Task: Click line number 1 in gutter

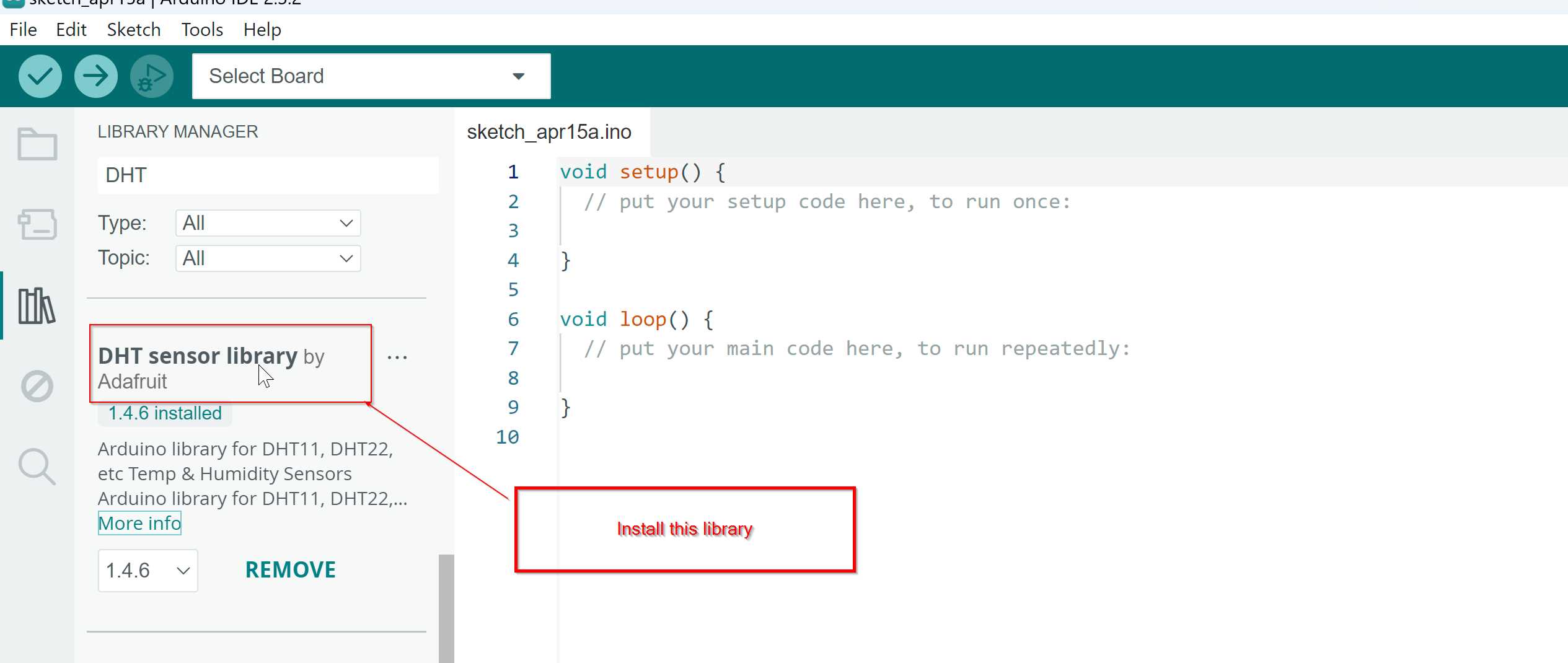Action: coord(513,172)
